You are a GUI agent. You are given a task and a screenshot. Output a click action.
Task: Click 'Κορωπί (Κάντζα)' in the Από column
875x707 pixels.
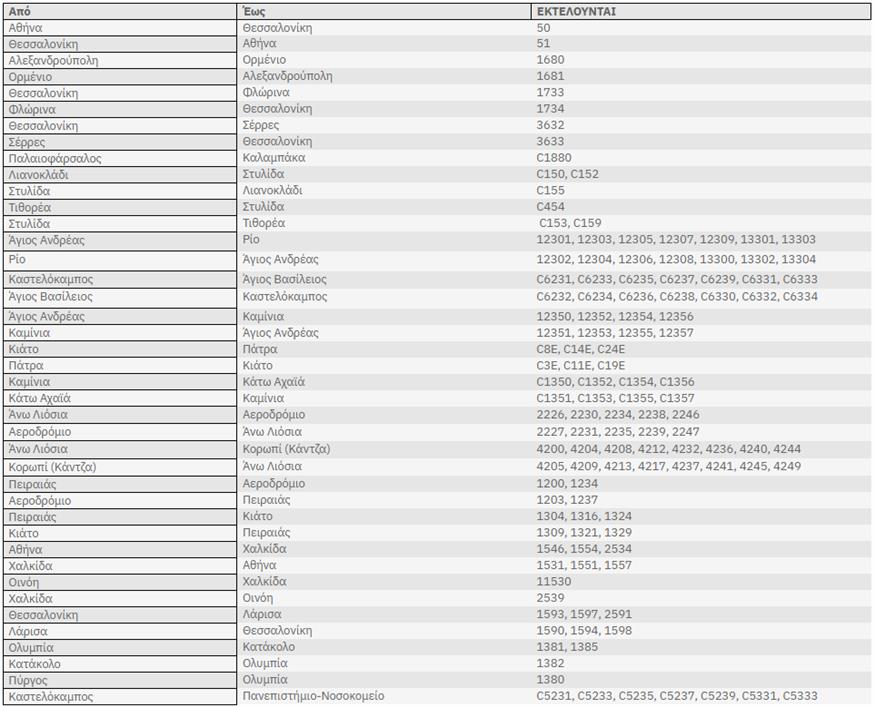click(52, 467)
